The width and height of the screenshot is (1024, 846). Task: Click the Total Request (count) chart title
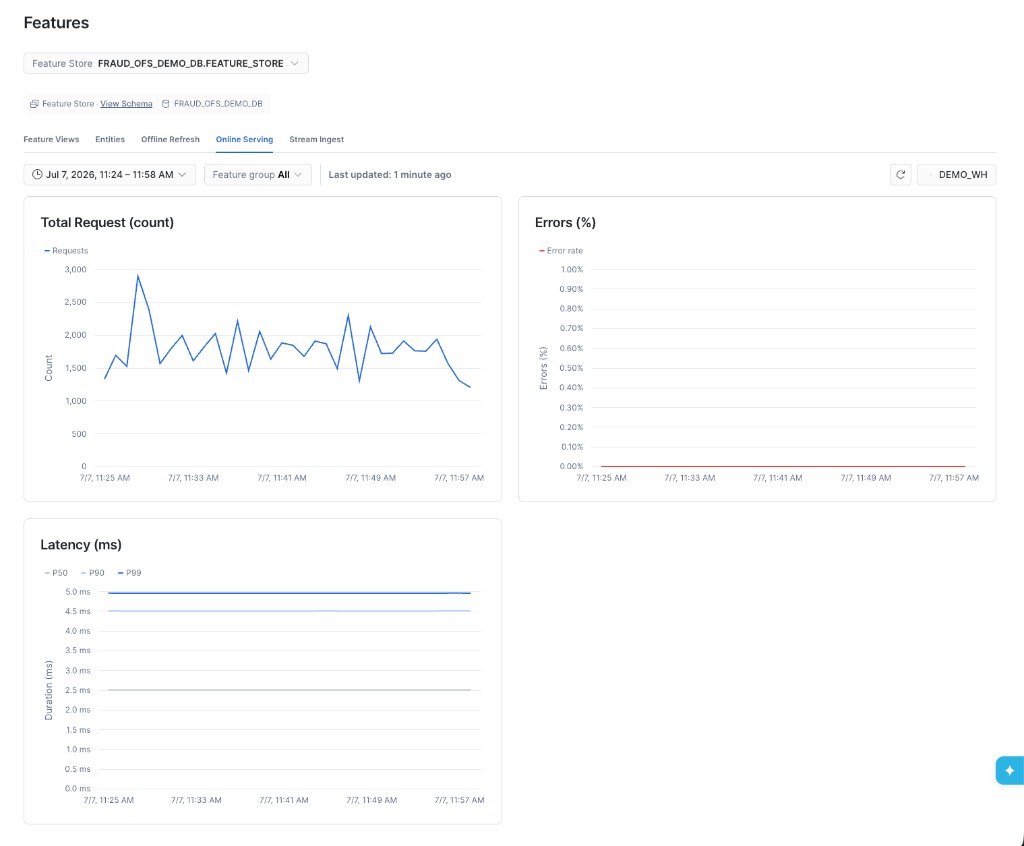click(107, 223)
